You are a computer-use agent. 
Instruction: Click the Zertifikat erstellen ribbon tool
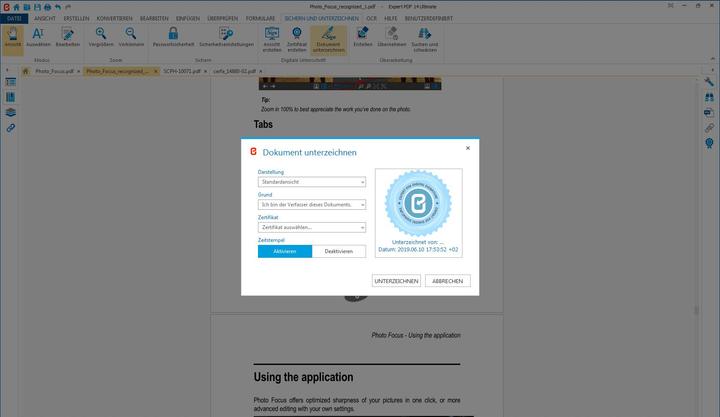coord(297,39)
